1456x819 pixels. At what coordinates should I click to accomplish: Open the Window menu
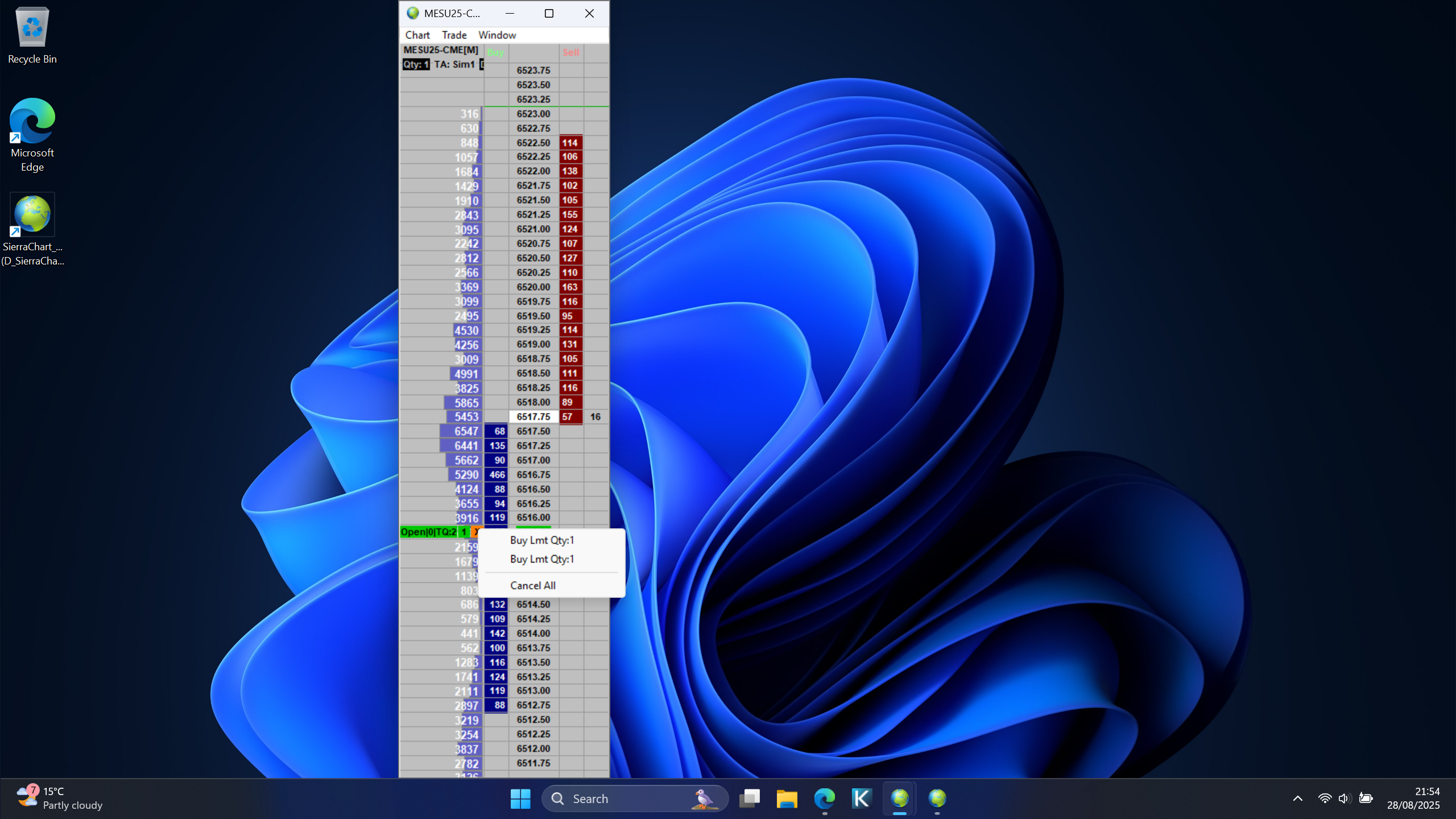[x=497, y=35]
